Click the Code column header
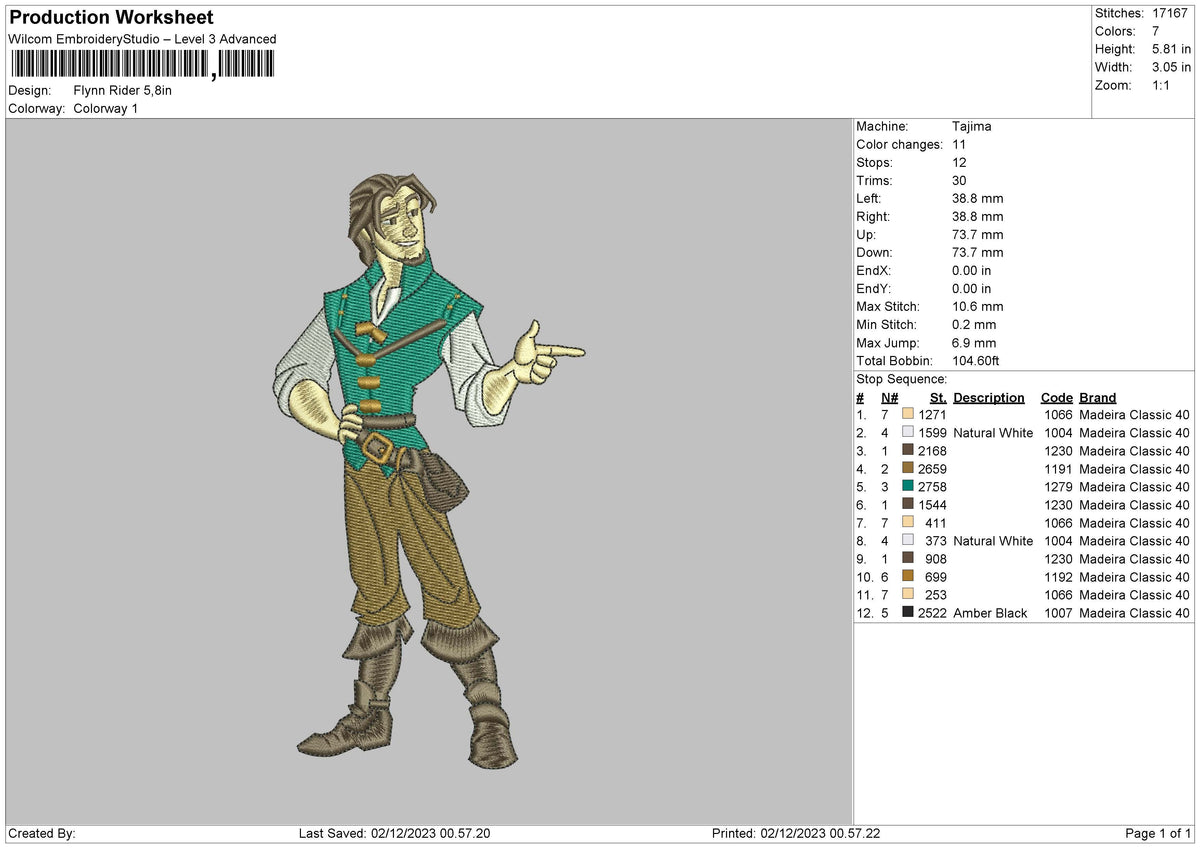Screen dimensions: 1200x848 [x=1056, y=397]
